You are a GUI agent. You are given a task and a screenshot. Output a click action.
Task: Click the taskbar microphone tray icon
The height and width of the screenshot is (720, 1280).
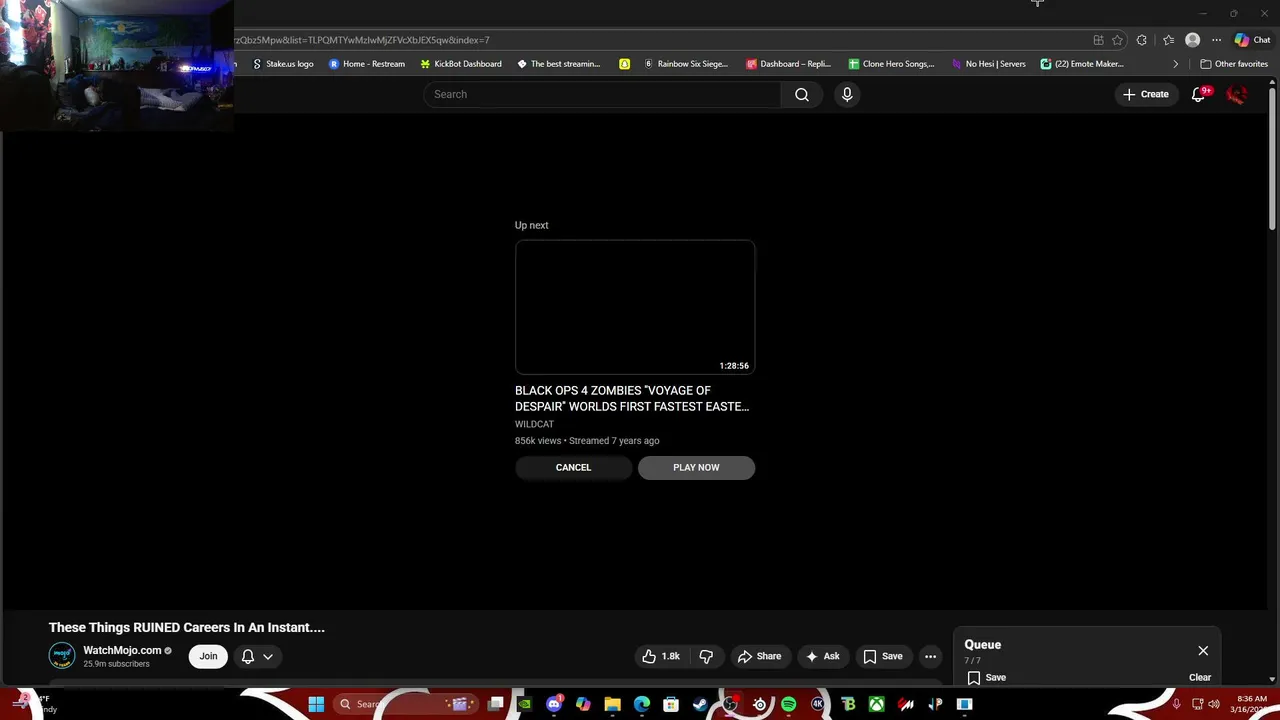click(1177, 704)
